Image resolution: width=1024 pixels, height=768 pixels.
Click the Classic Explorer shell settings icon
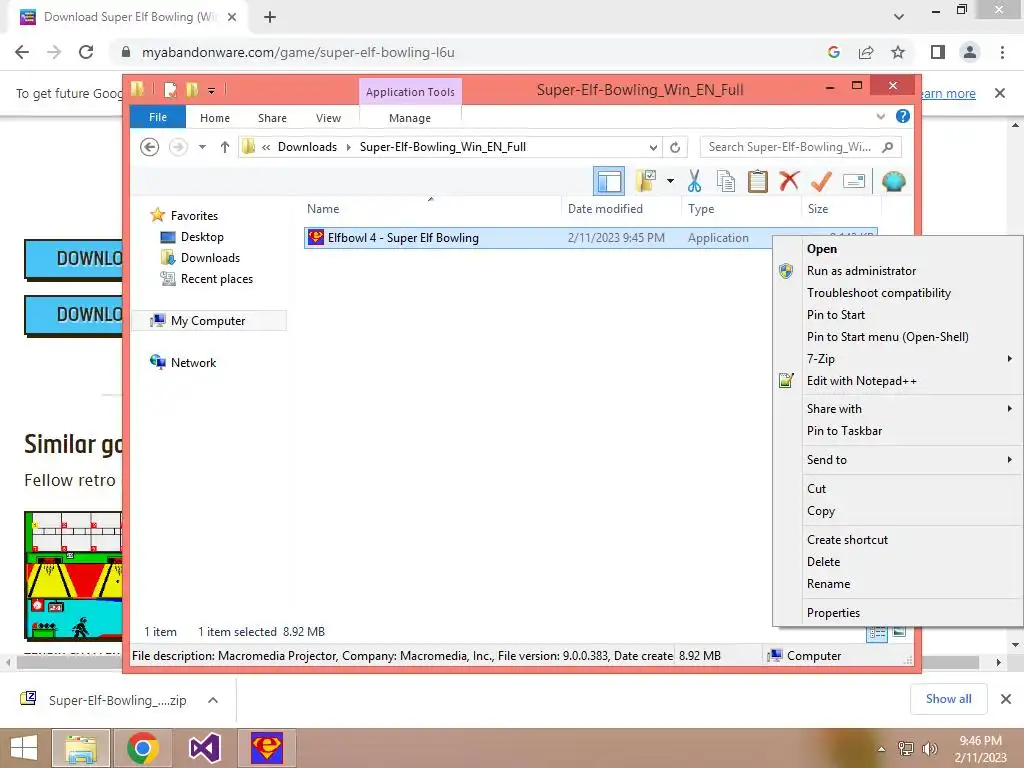[893, 181]
